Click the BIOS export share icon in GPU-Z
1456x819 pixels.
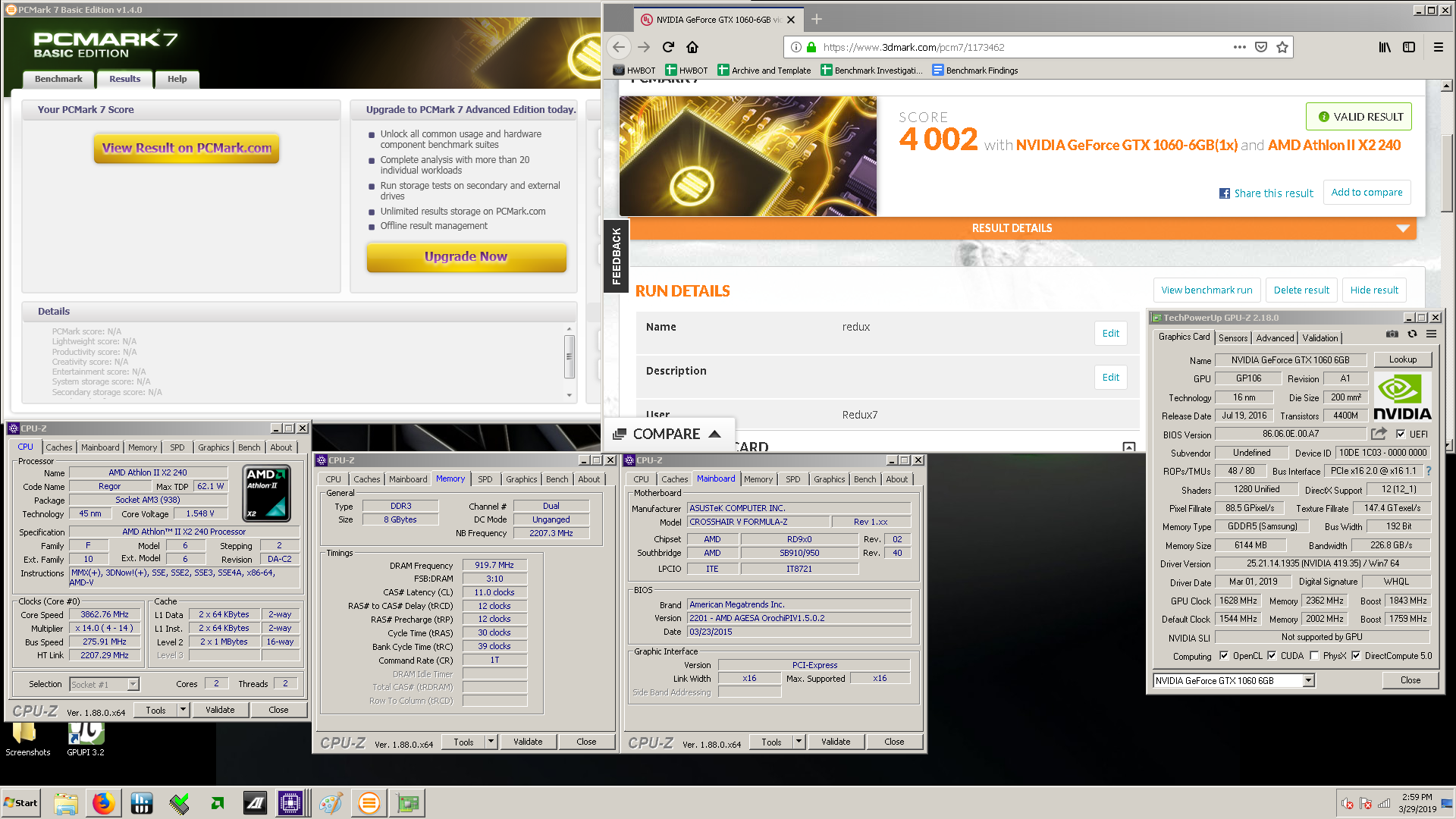point(1379,434)
